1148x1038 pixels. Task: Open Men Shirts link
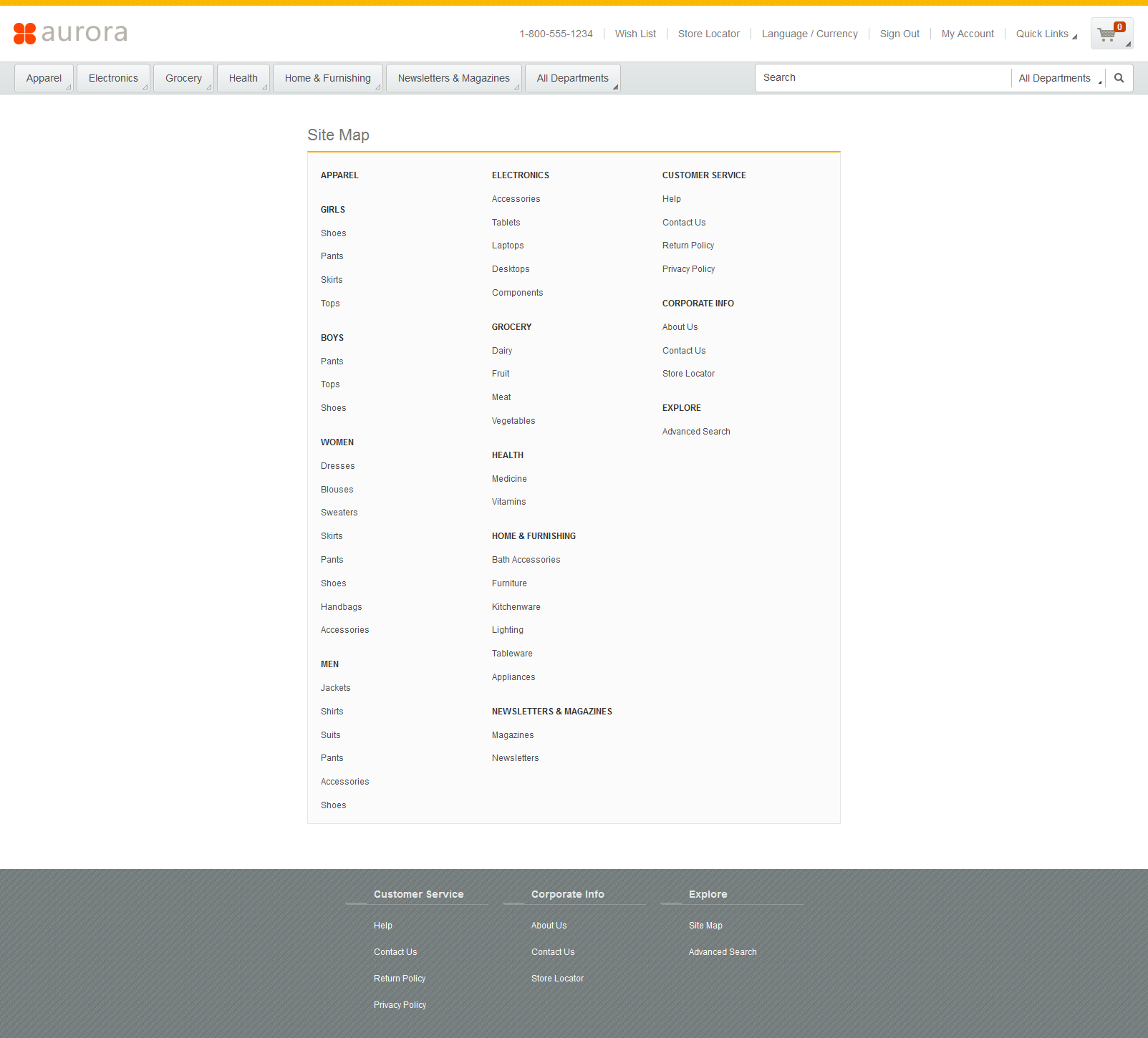click(332, 712)
